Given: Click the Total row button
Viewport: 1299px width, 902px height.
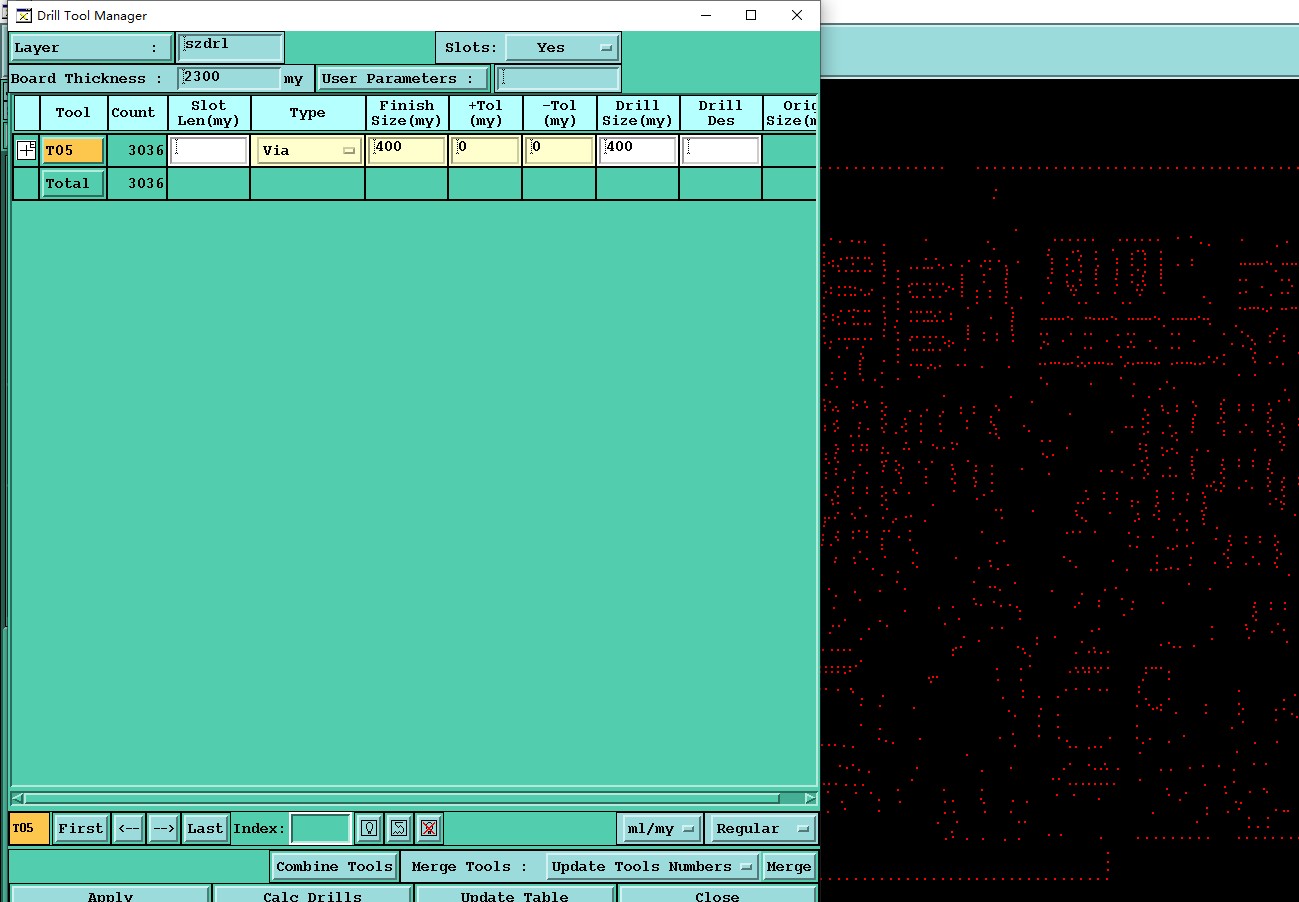Looking at the screenshot, I should (x=73, y=183).
